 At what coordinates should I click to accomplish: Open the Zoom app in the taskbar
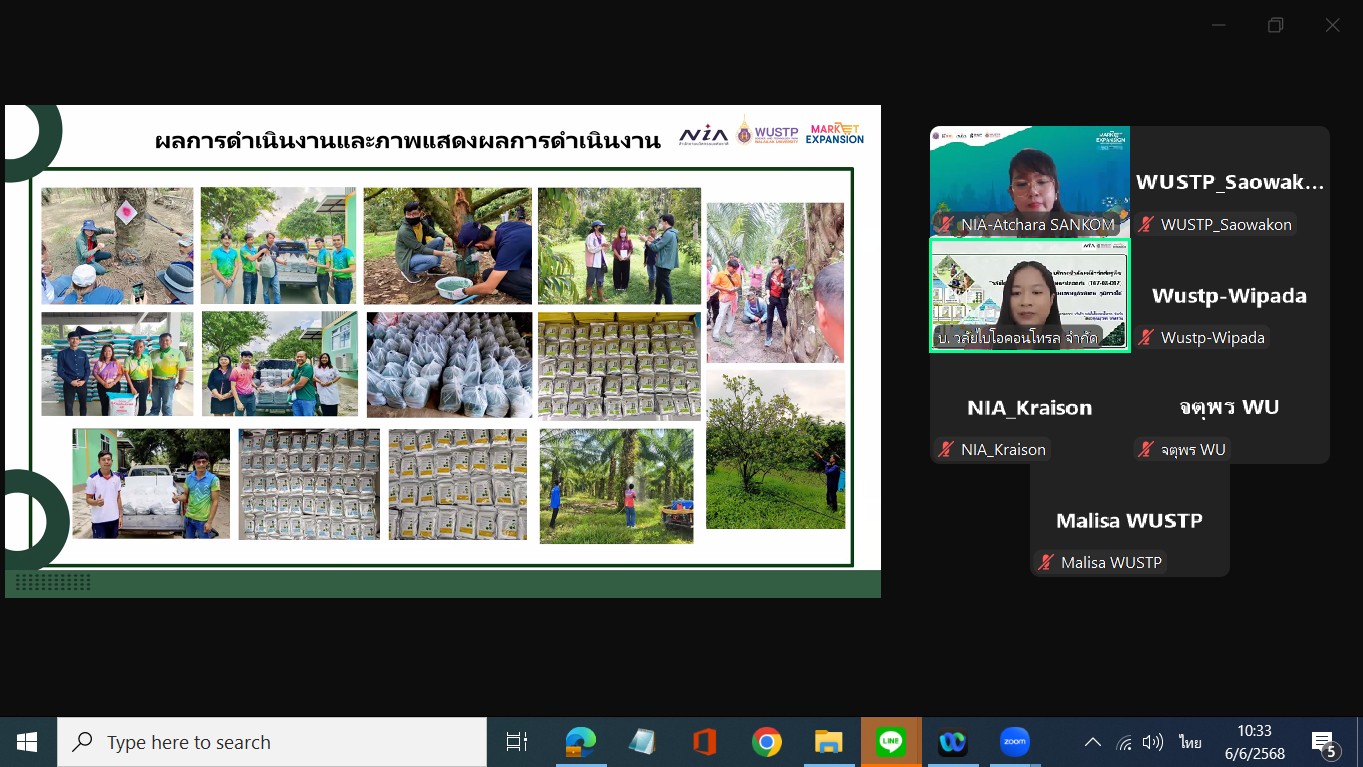click(x=1015, y=742)
